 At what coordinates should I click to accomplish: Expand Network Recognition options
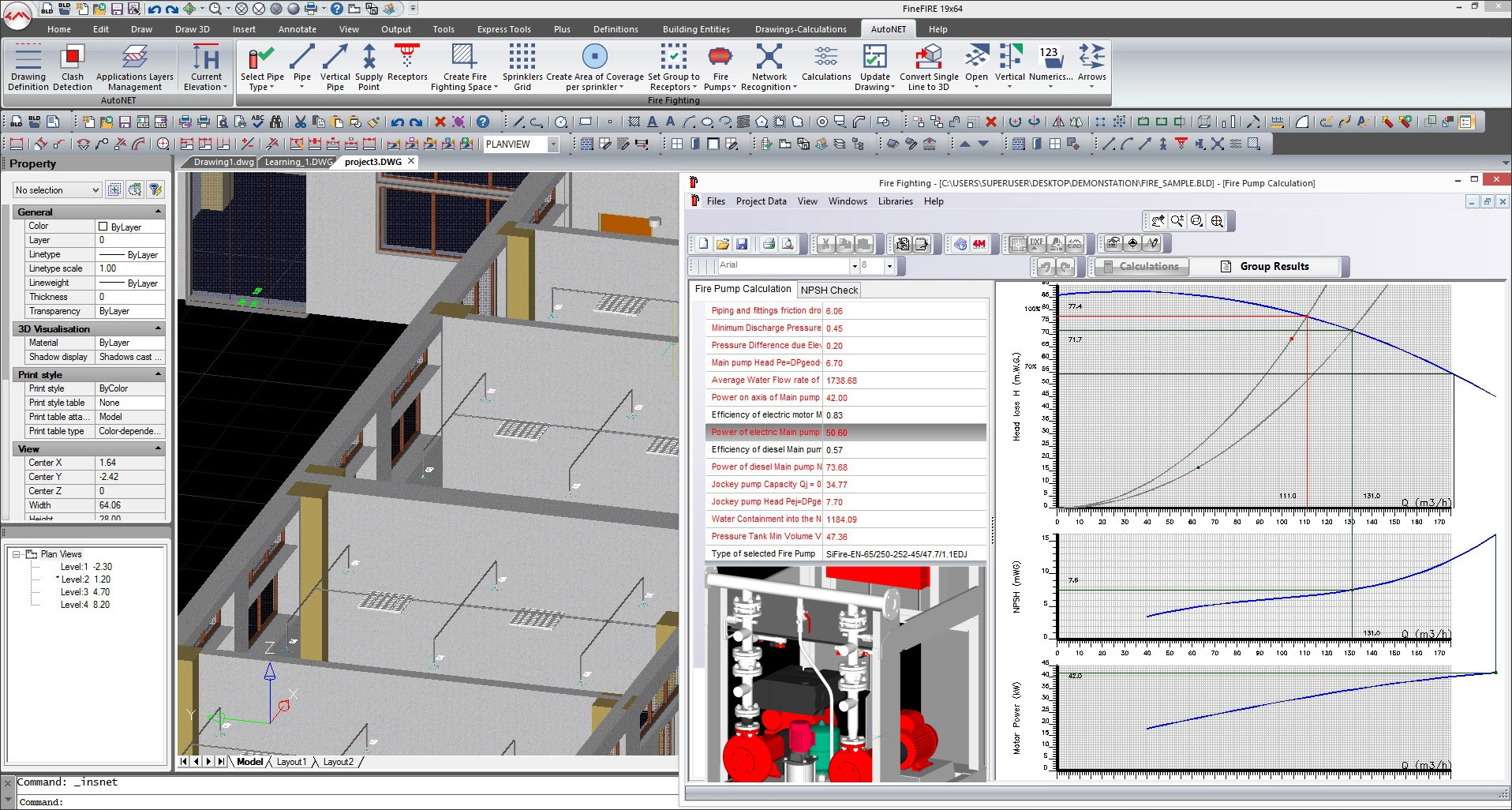[x=769, y=68]
